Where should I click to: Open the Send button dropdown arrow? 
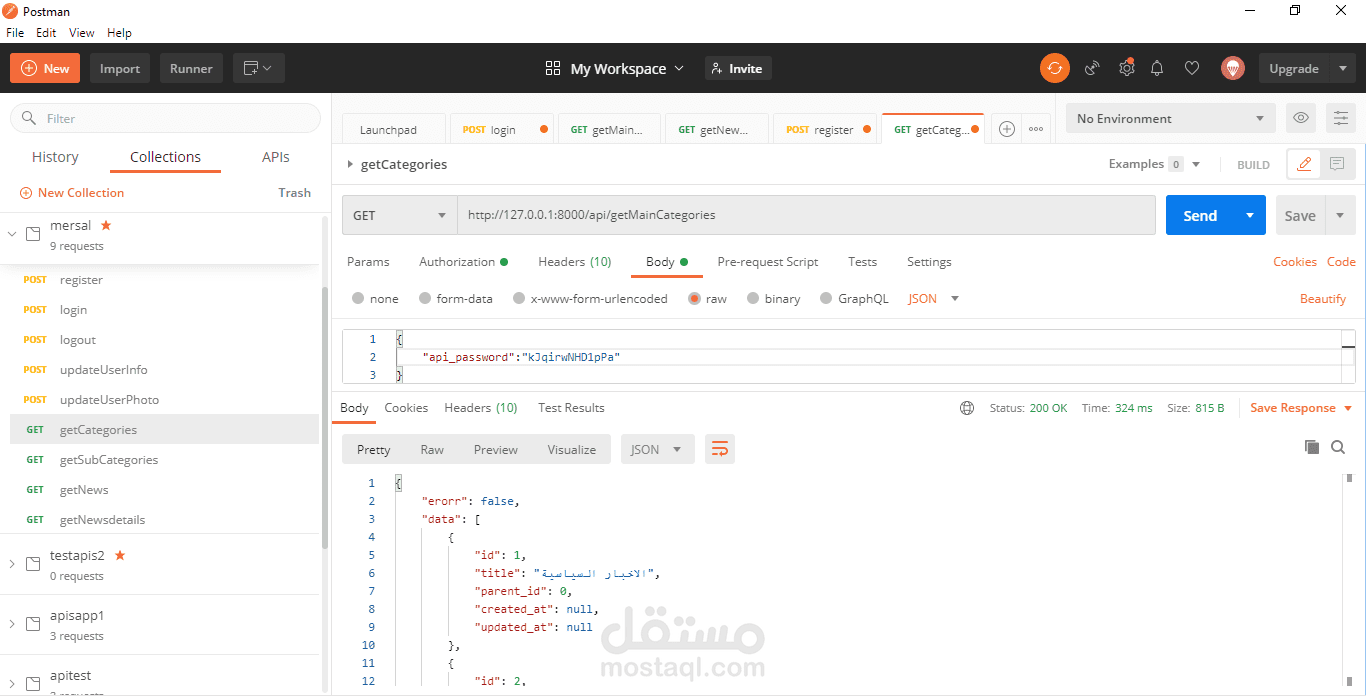point(1250,215)
